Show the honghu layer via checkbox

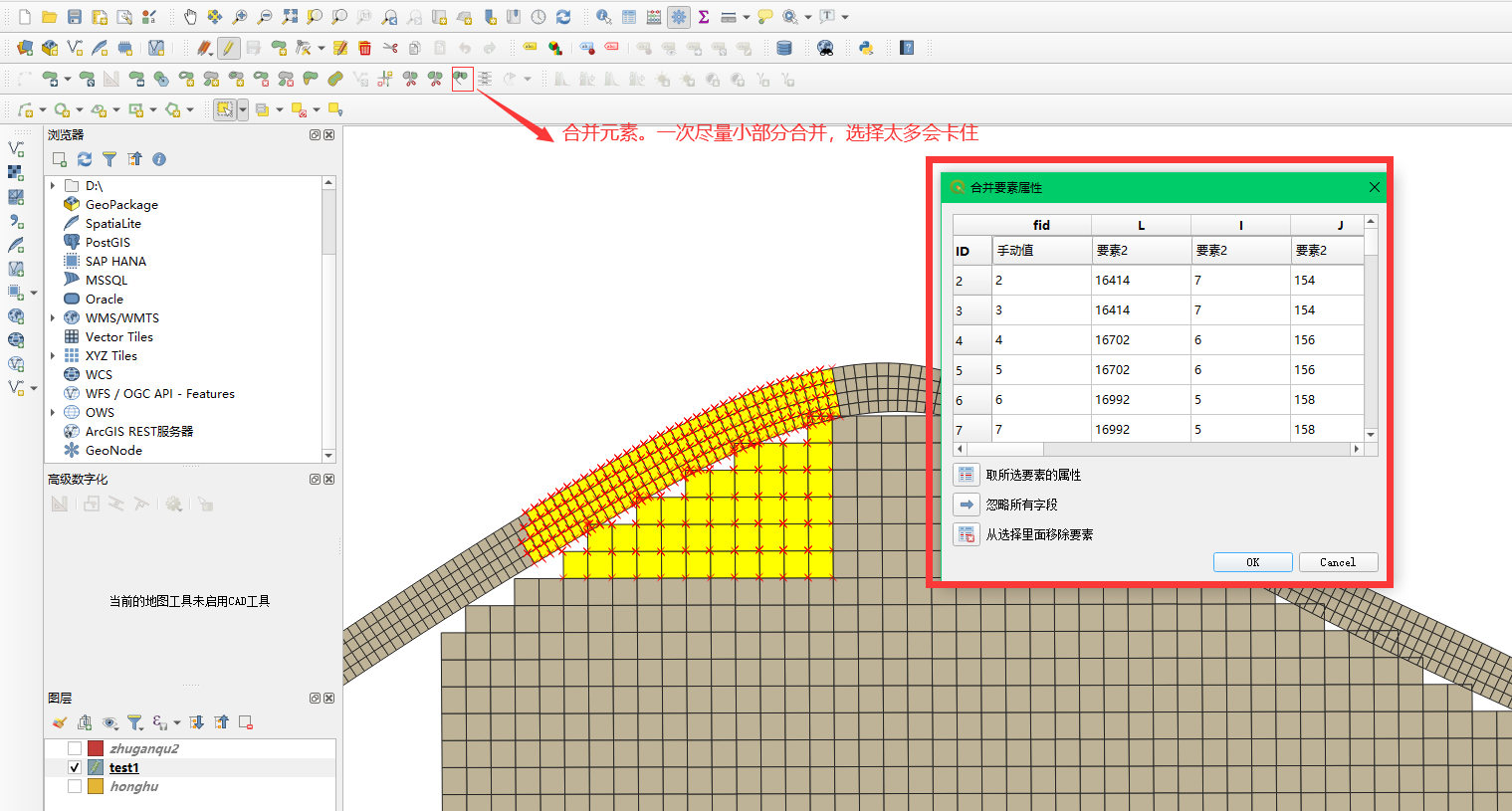pyautogui.click(x=75, y=786)
